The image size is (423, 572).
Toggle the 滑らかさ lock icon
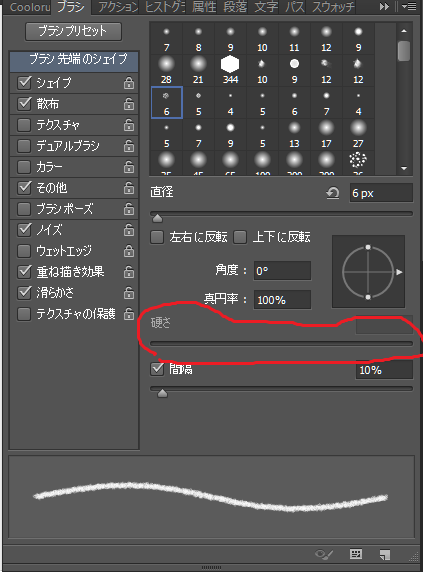(x=129, y=293)
